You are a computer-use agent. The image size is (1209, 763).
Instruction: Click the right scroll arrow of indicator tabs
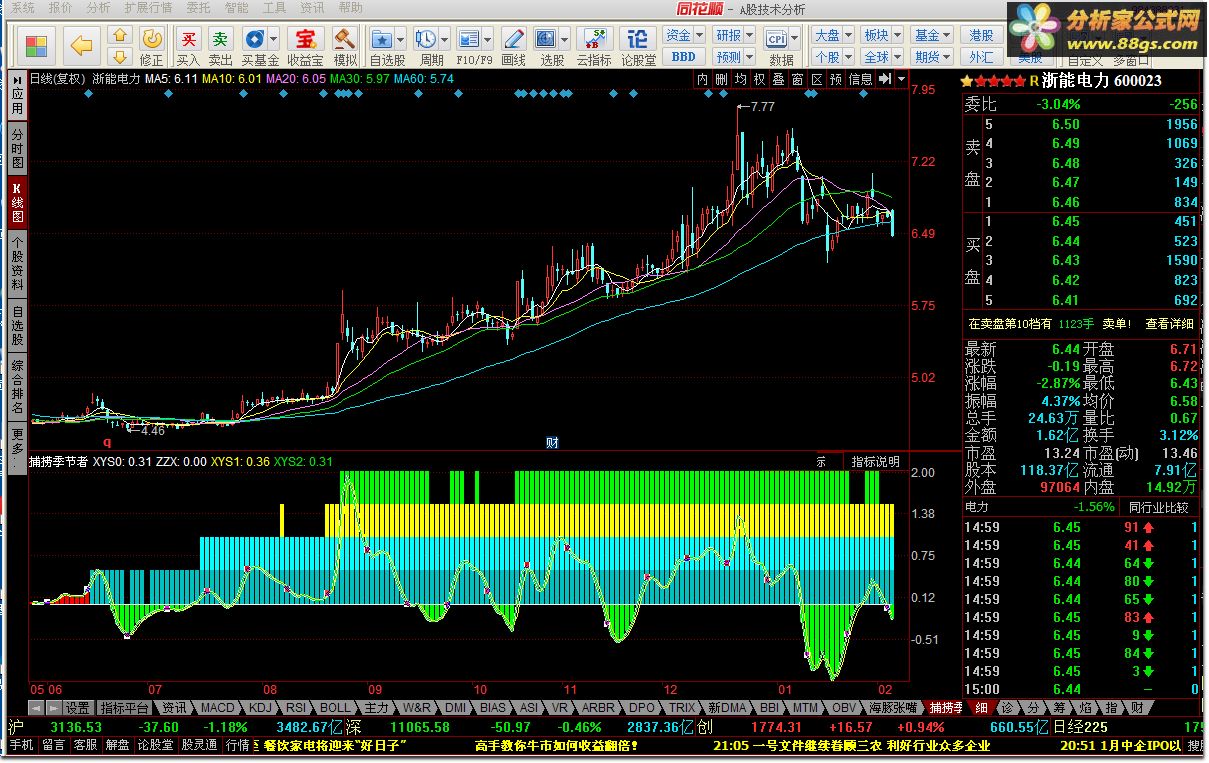click(54, 707)
